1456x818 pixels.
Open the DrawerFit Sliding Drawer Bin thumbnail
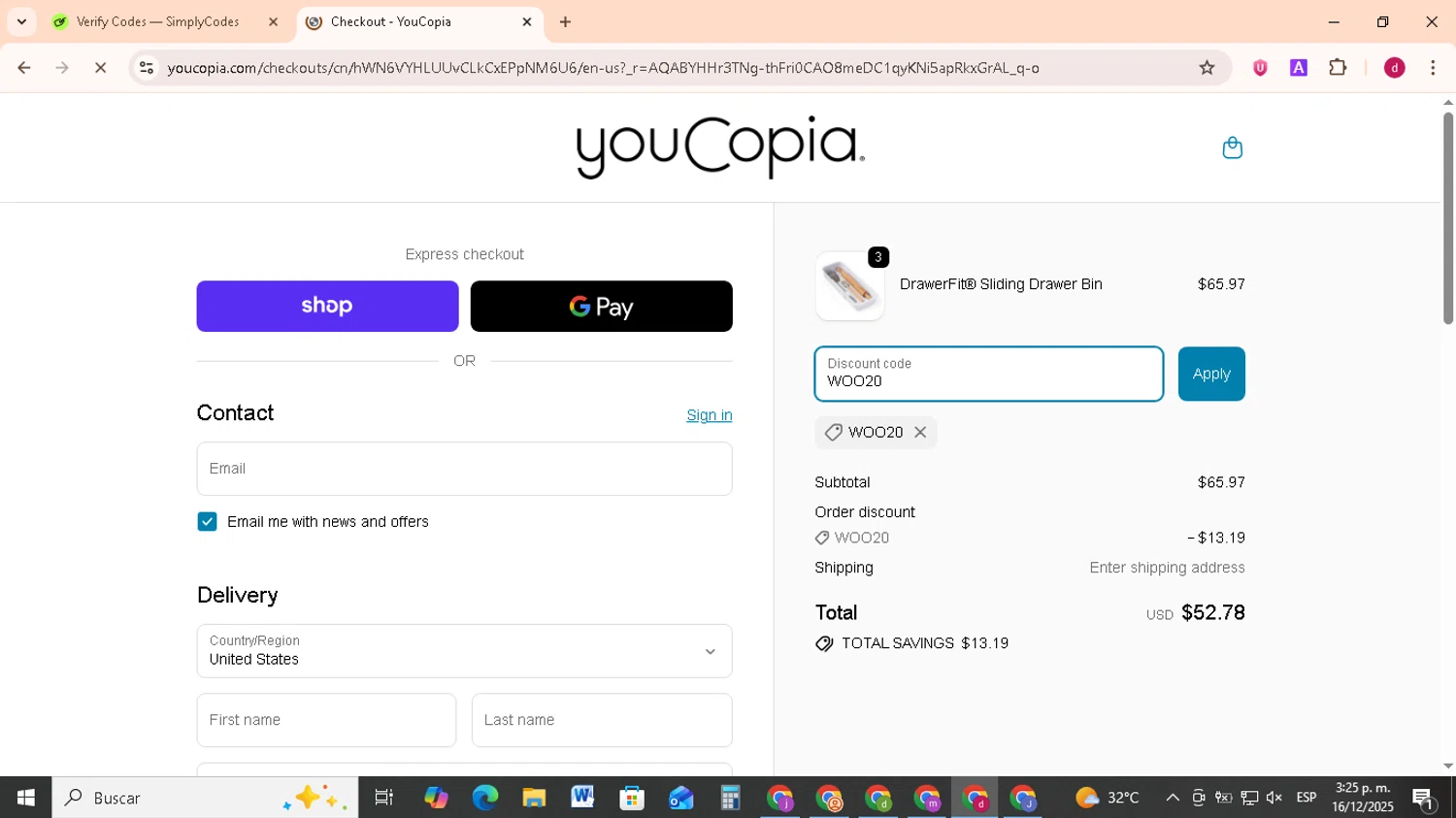[849, 286]
